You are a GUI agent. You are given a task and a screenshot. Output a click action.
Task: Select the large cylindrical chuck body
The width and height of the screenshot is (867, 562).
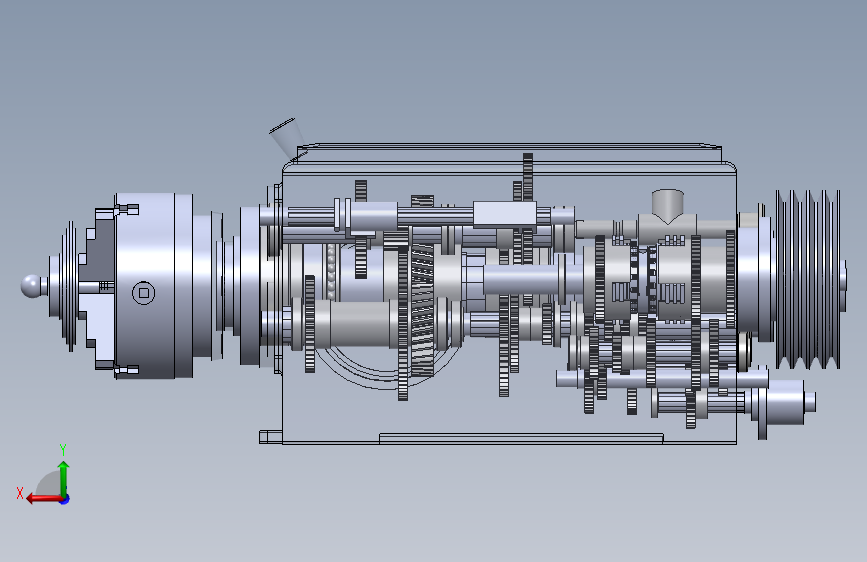154,285
